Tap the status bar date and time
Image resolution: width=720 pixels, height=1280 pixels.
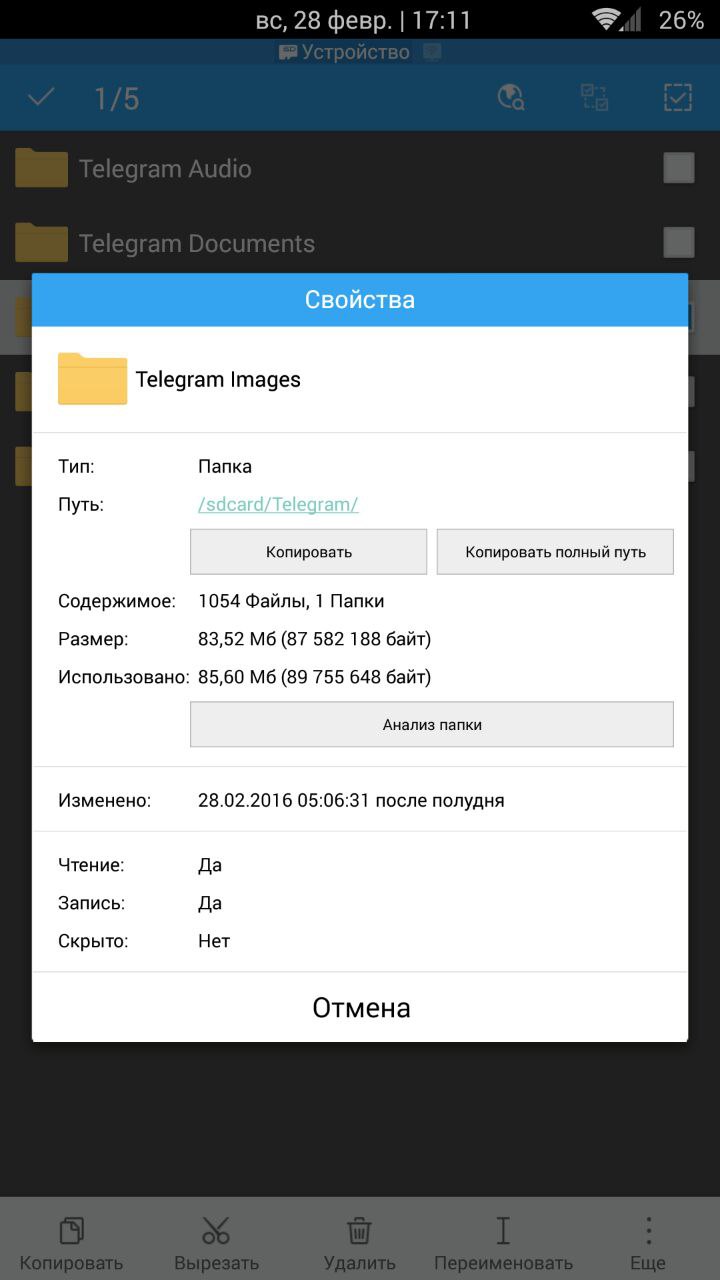364,20
